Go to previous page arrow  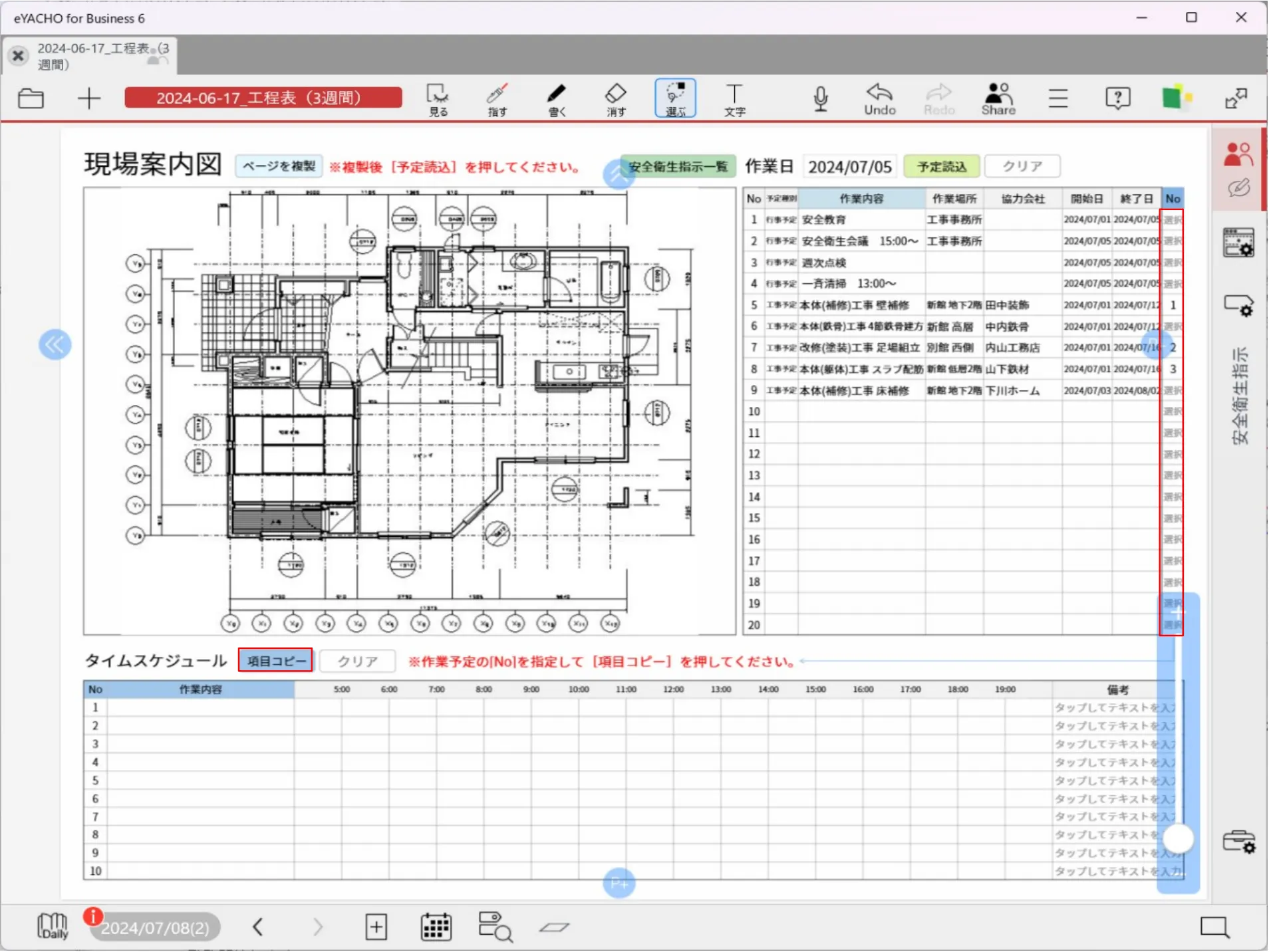click(258, 927)
